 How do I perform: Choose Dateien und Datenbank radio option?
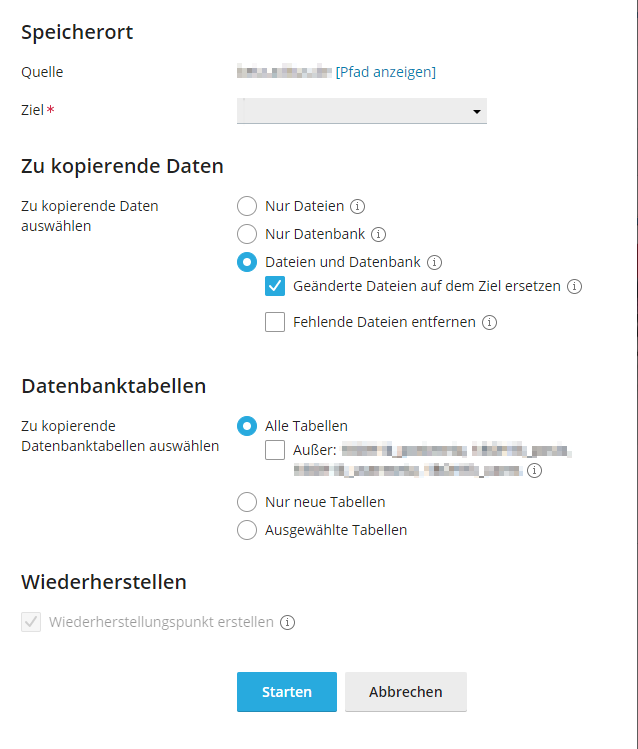[x=247, y=262]
